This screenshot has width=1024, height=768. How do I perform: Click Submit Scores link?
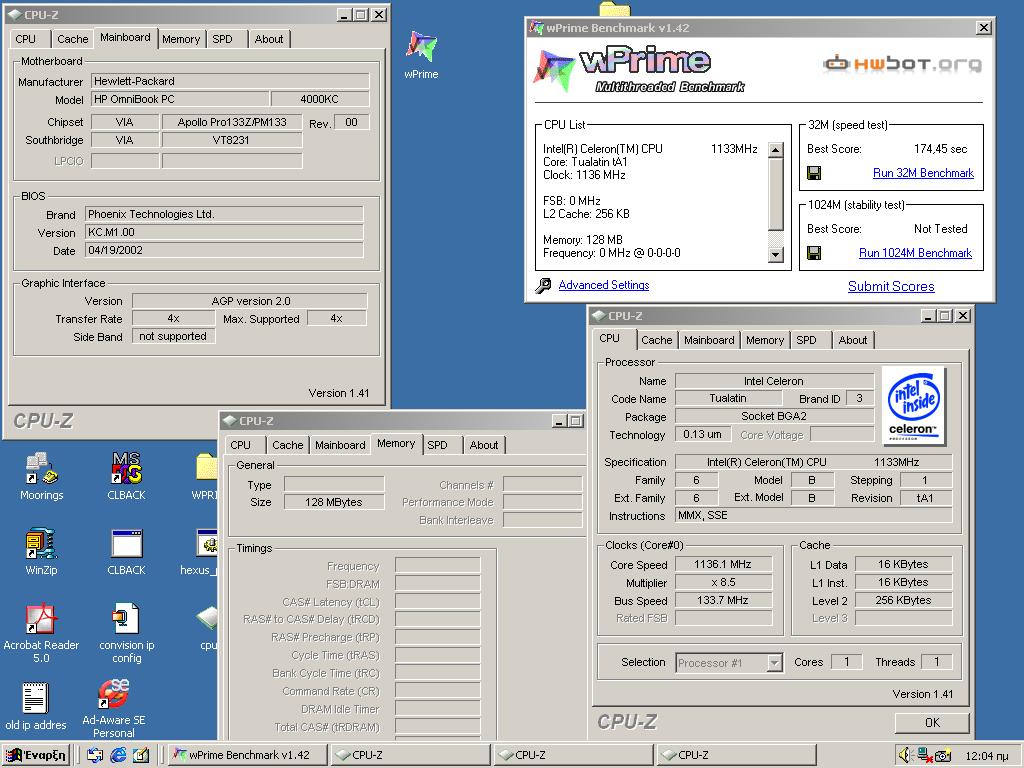pyautogui.click(x=891, y=286)
